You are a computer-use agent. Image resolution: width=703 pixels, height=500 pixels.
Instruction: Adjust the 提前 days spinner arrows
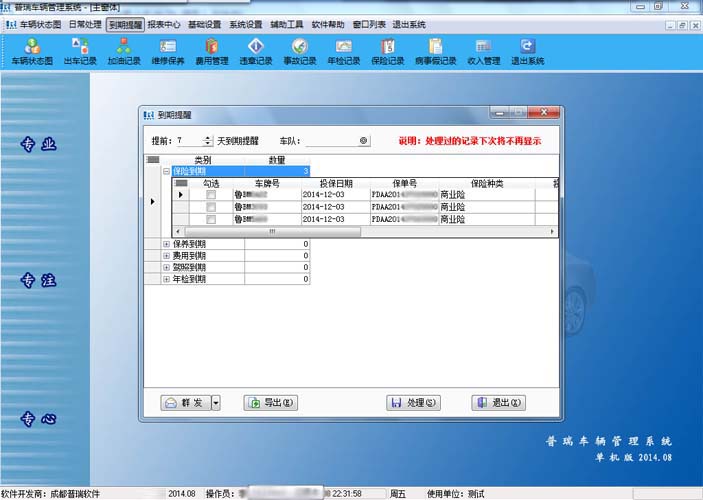click(x=207, y=141)
